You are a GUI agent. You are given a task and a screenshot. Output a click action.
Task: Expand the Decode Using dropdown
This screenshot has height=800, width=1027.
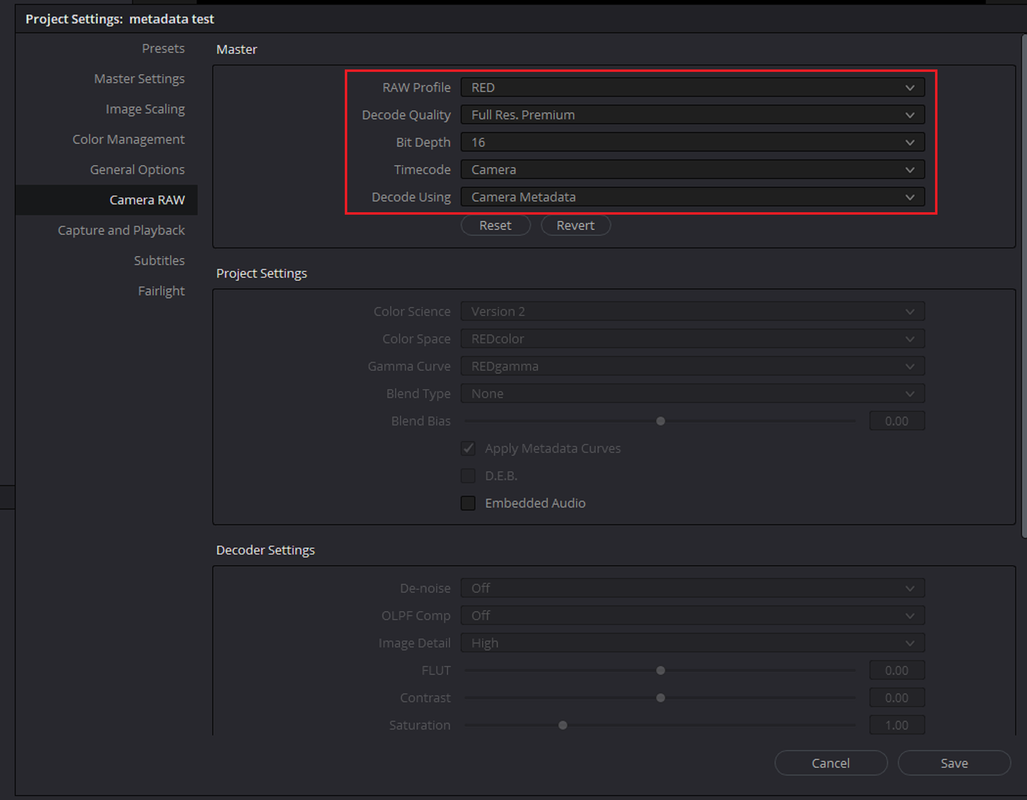pyautogui.click(x=692, y=197)
